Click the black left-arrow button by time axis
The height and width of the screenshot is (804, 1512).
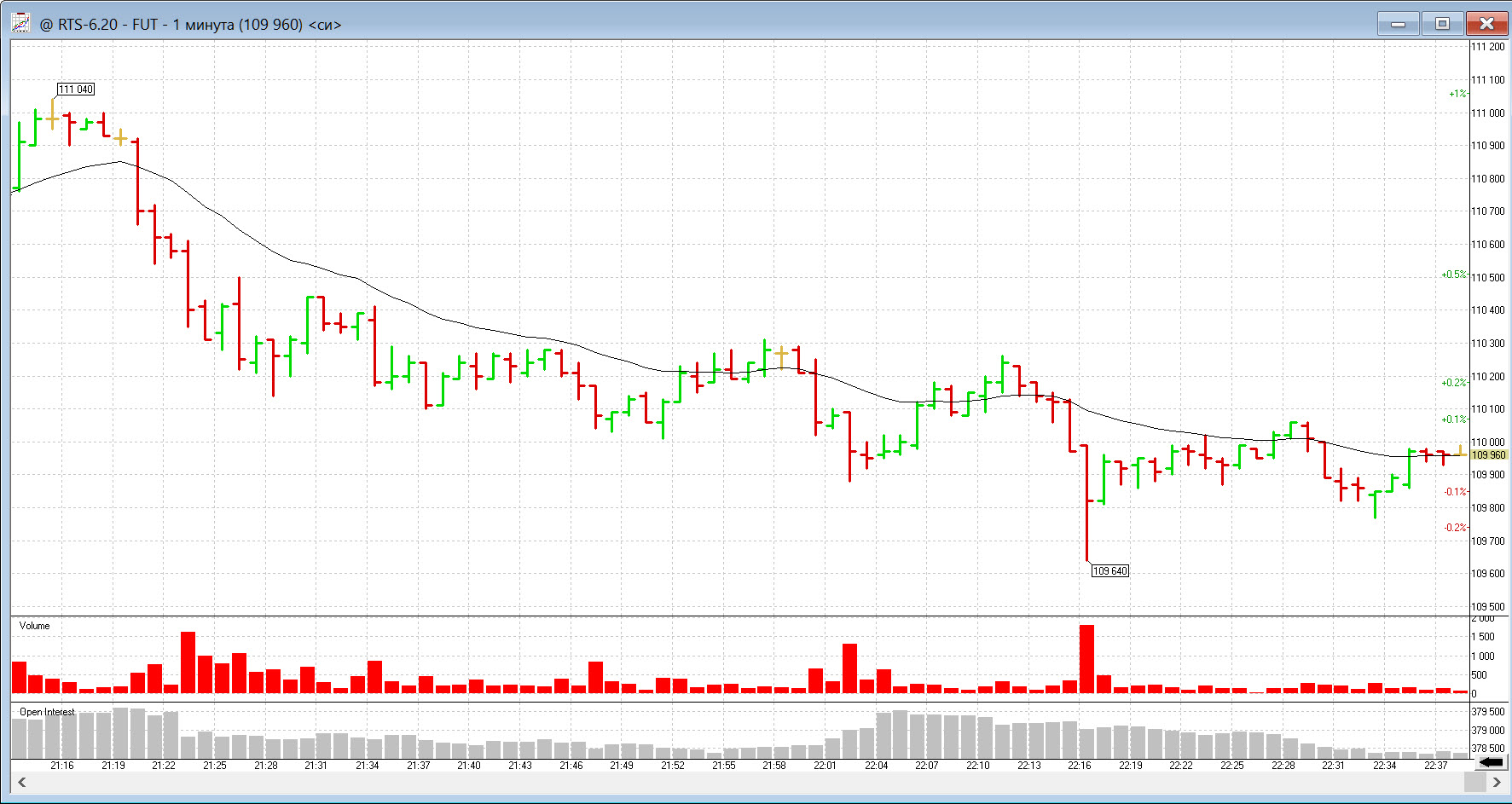[x=1490, y=762]
